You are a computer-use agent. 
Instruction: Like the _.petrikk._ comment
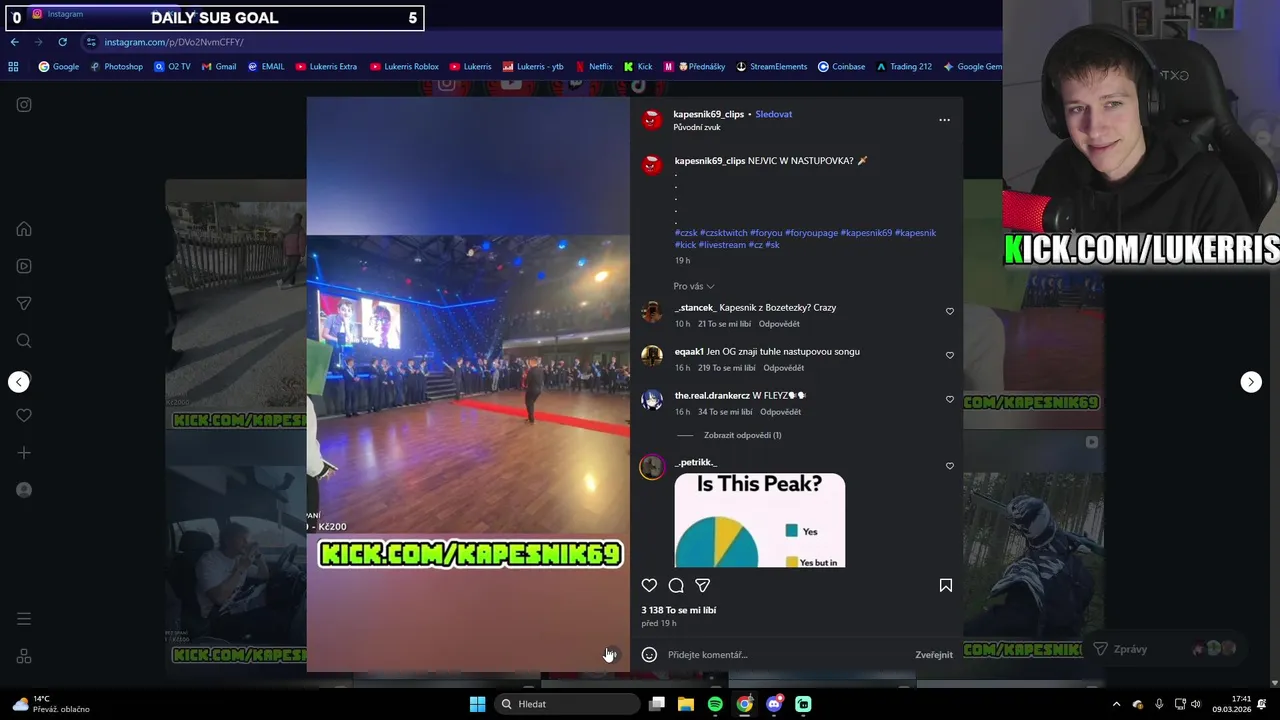950,466
